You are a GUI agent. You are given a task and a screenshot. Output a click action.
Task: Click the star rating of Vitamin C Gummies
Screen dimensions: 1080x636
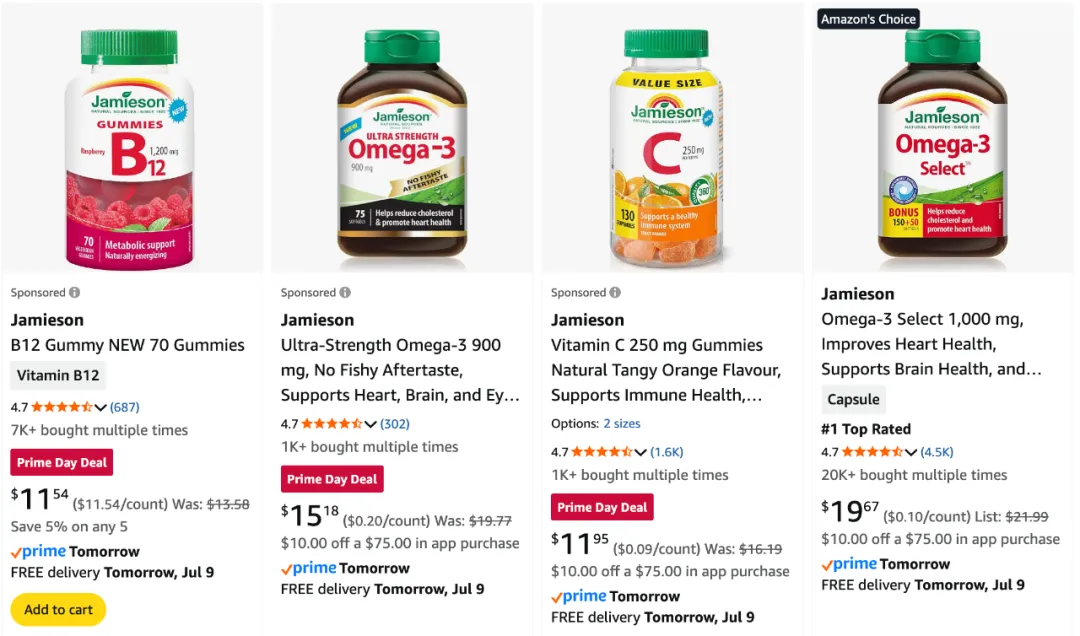(x=602, y=452)
